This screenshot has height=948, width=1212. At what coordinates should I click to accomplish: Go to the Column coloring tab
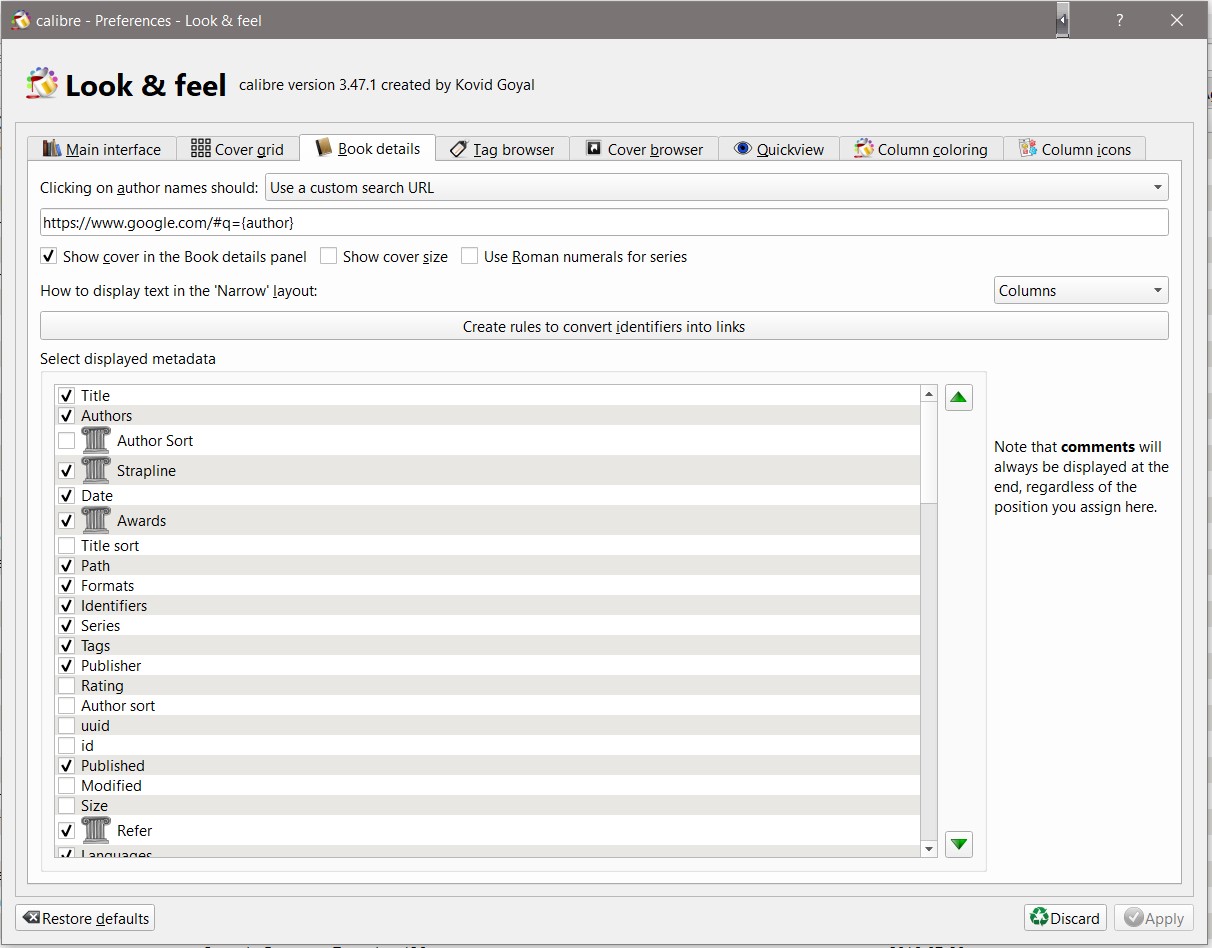click(921, 149)
